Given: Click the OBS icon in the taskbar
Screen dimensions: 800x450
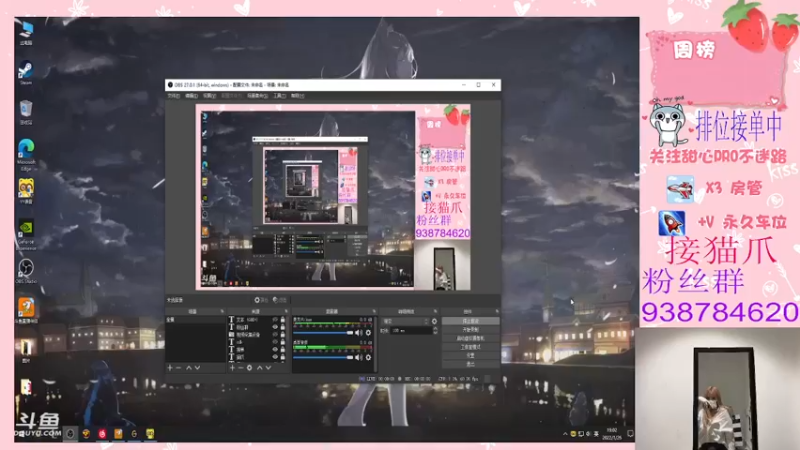Looking at the screenshot, I should [70, 434].
